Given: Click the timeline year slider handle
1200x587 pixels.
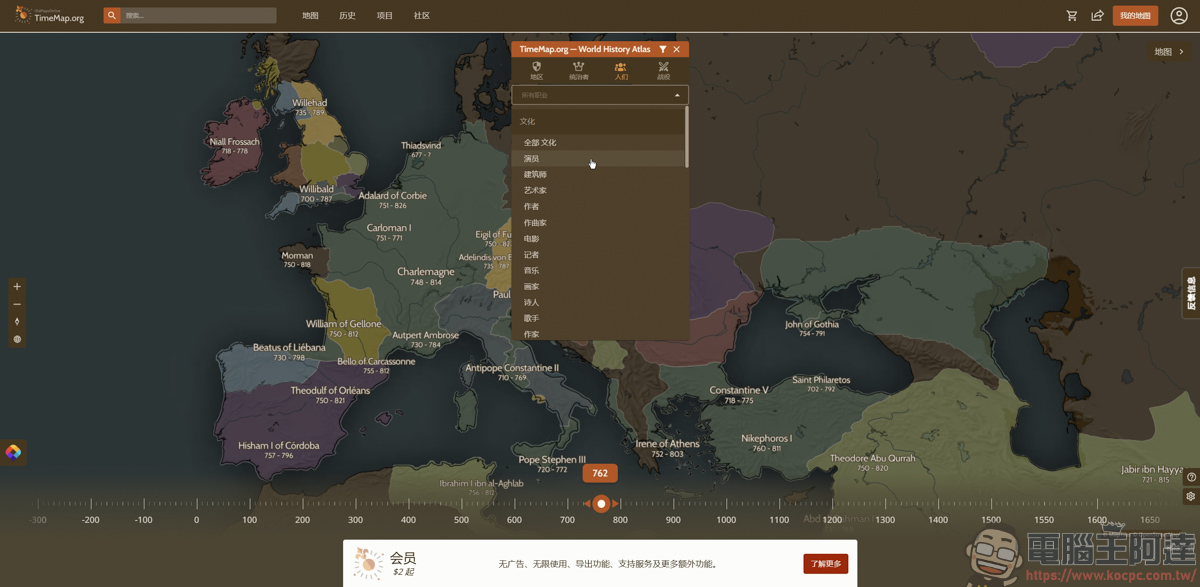Looking at the screenshot, I should (601, 504).
